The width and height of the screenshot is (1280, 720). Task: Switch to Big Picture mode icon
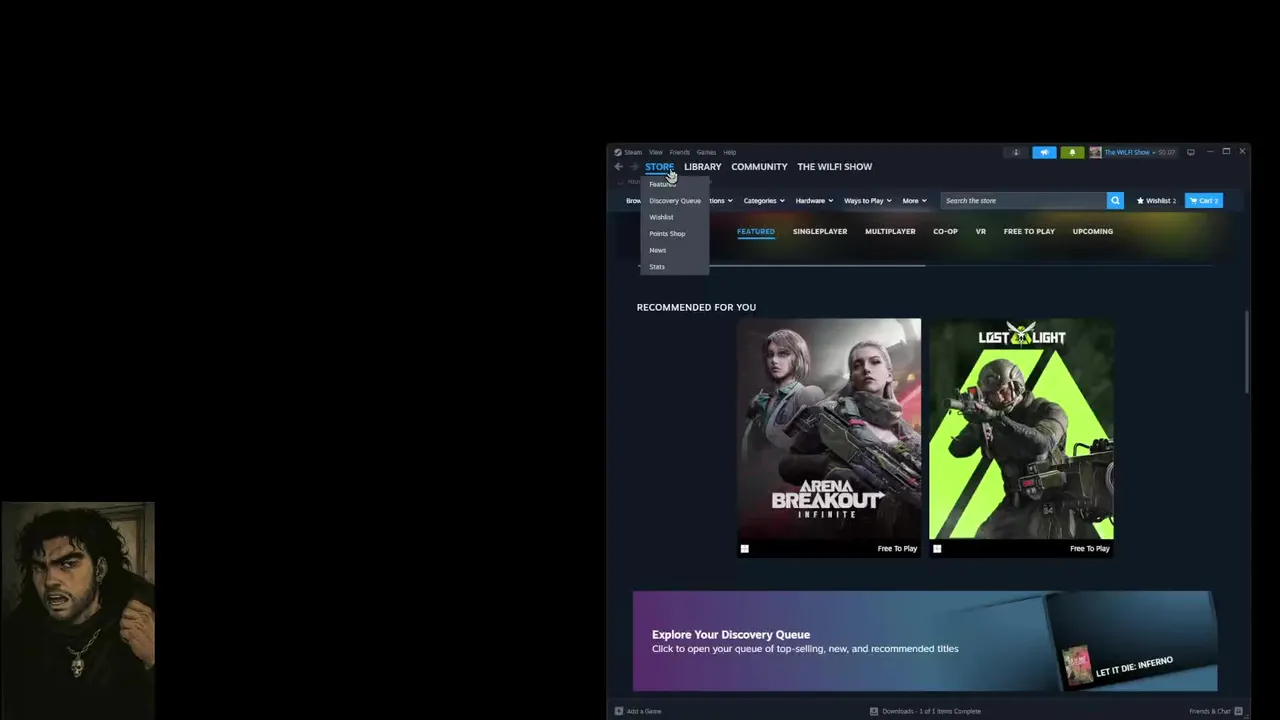pyautogui.click(x=1190, y=152)
